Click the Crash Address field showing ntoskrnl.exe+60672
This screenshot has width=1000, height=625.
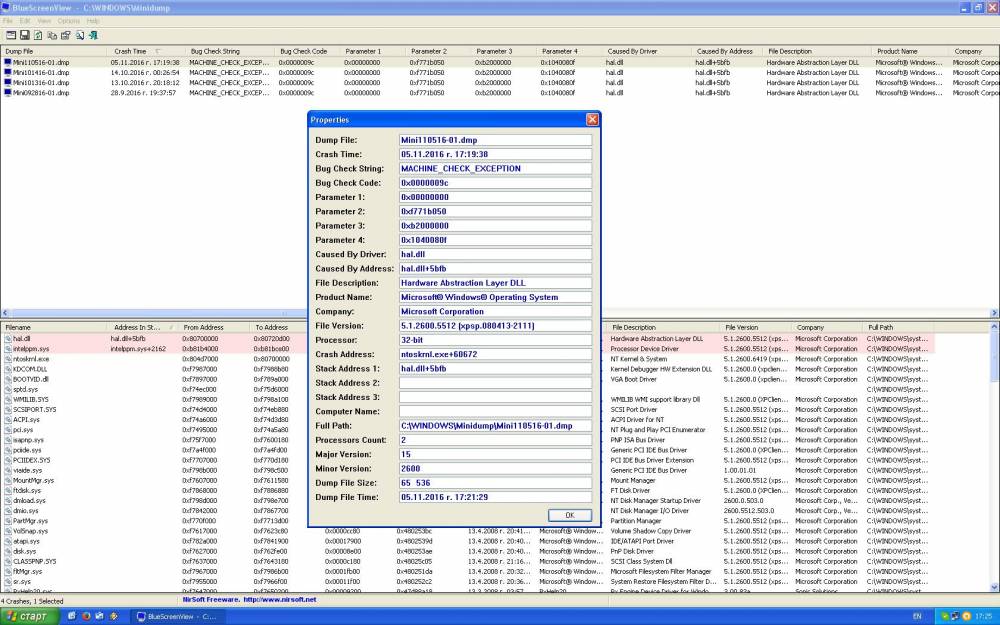pos(495,355)
